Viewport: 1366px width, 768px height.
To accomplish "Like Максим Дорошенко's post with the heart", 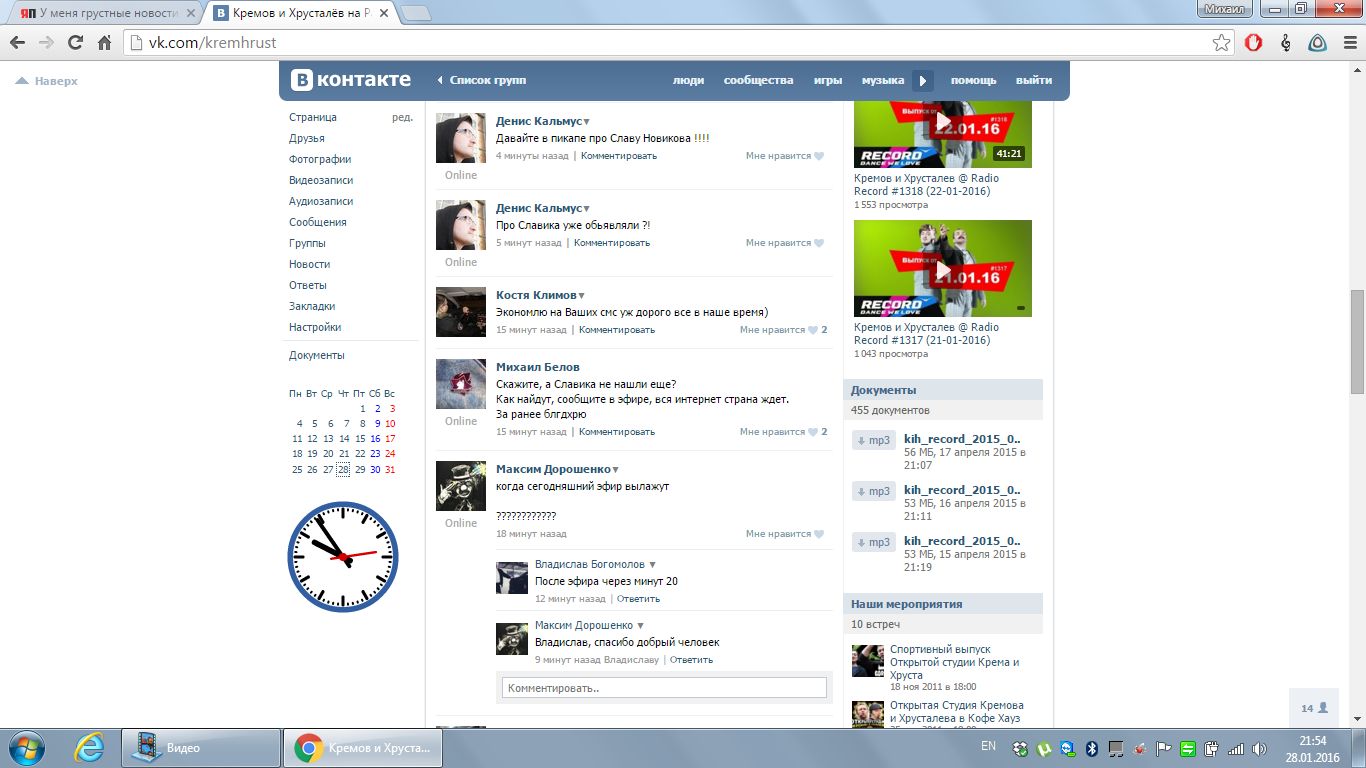I will [x=818, y=534].
